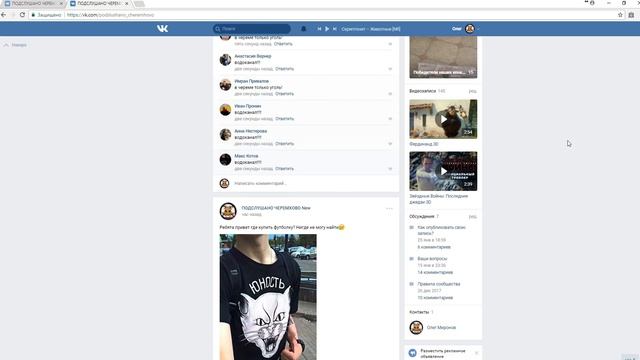
Task: Bookmark this page with the star icon
Action: pos(620,15)
